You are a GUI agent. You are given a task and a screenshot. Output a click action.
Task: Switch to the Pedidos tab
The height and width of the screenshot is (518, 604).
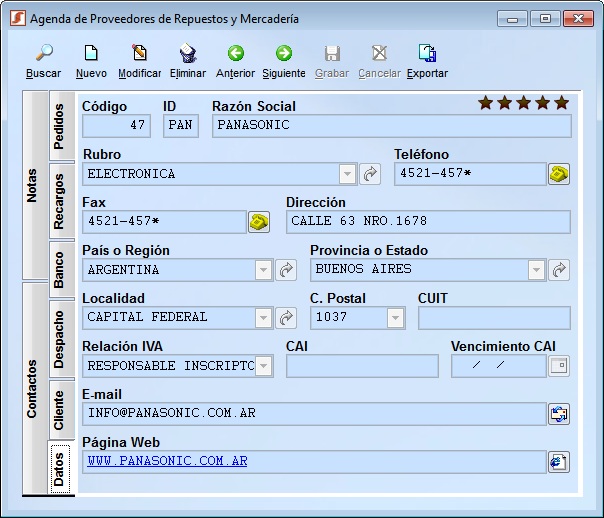pyautogui.click(x=59, y=126)
